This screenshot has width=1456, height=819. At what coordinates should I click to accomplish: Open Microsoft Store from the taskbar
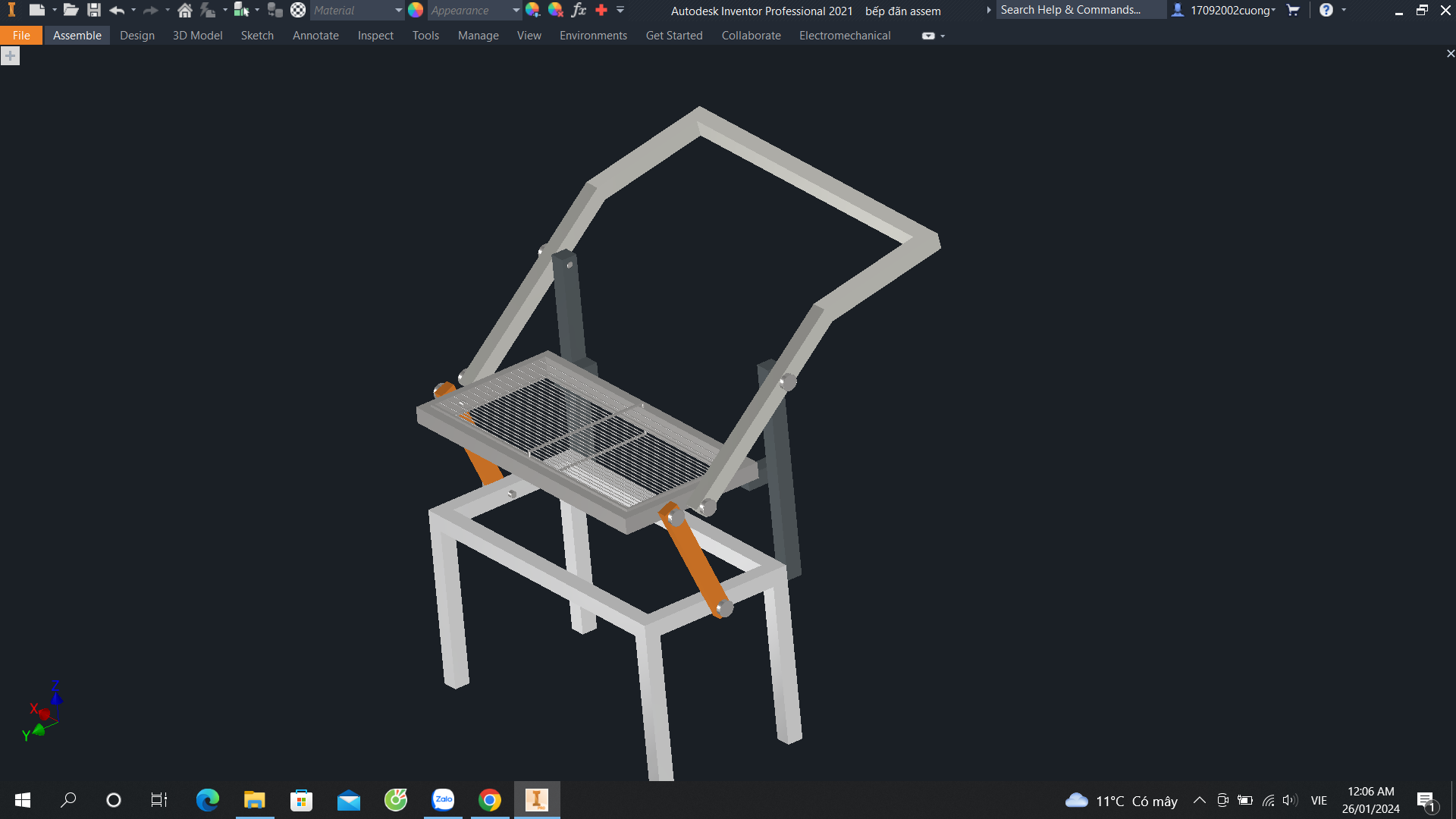(301, 800)
